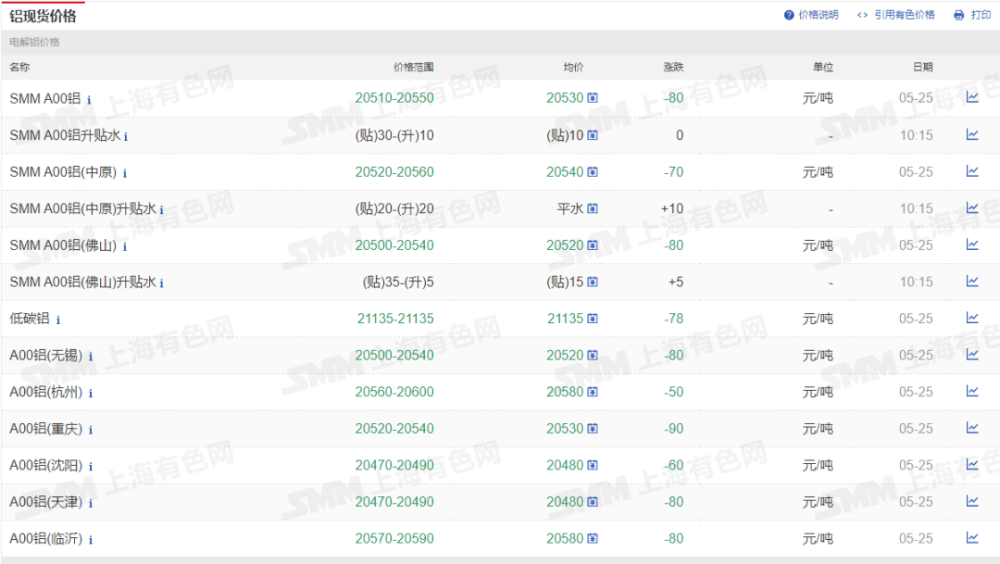Click info icon next to 低碳铝
The width and height of the screenshot is (1000, 564).
[x=58, y=320]
